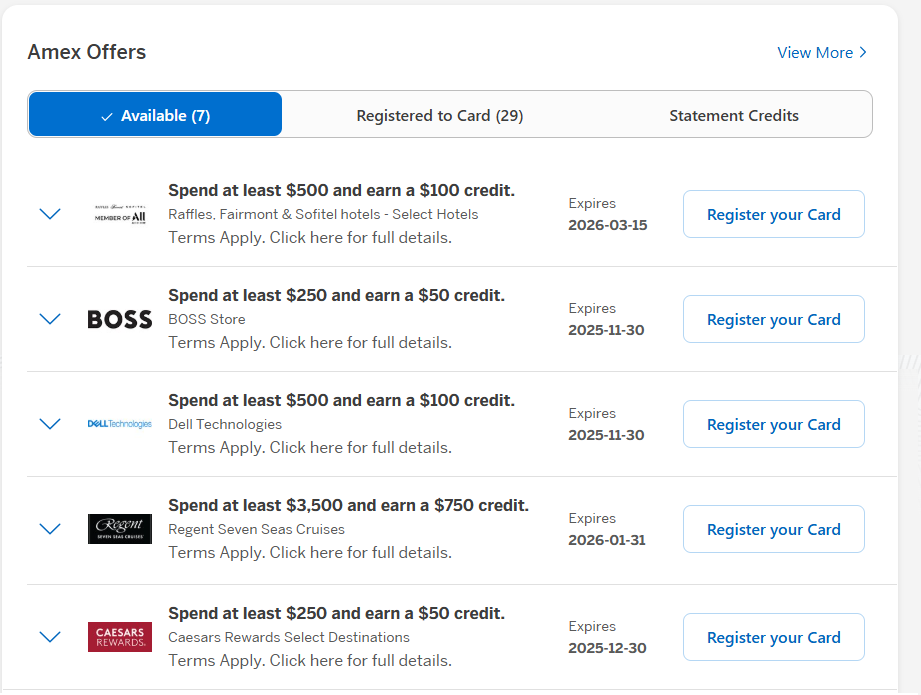This screenshot has height=695, width=921.
Task: Register your Card for BOSS Store offer
Action: [773, 319]
